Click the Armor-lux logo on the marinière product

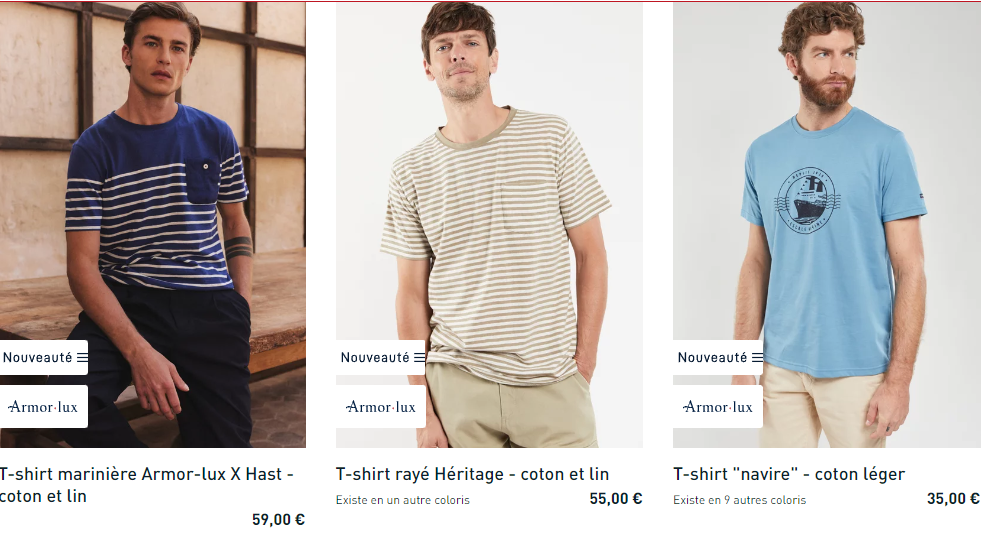pos(43,407)
